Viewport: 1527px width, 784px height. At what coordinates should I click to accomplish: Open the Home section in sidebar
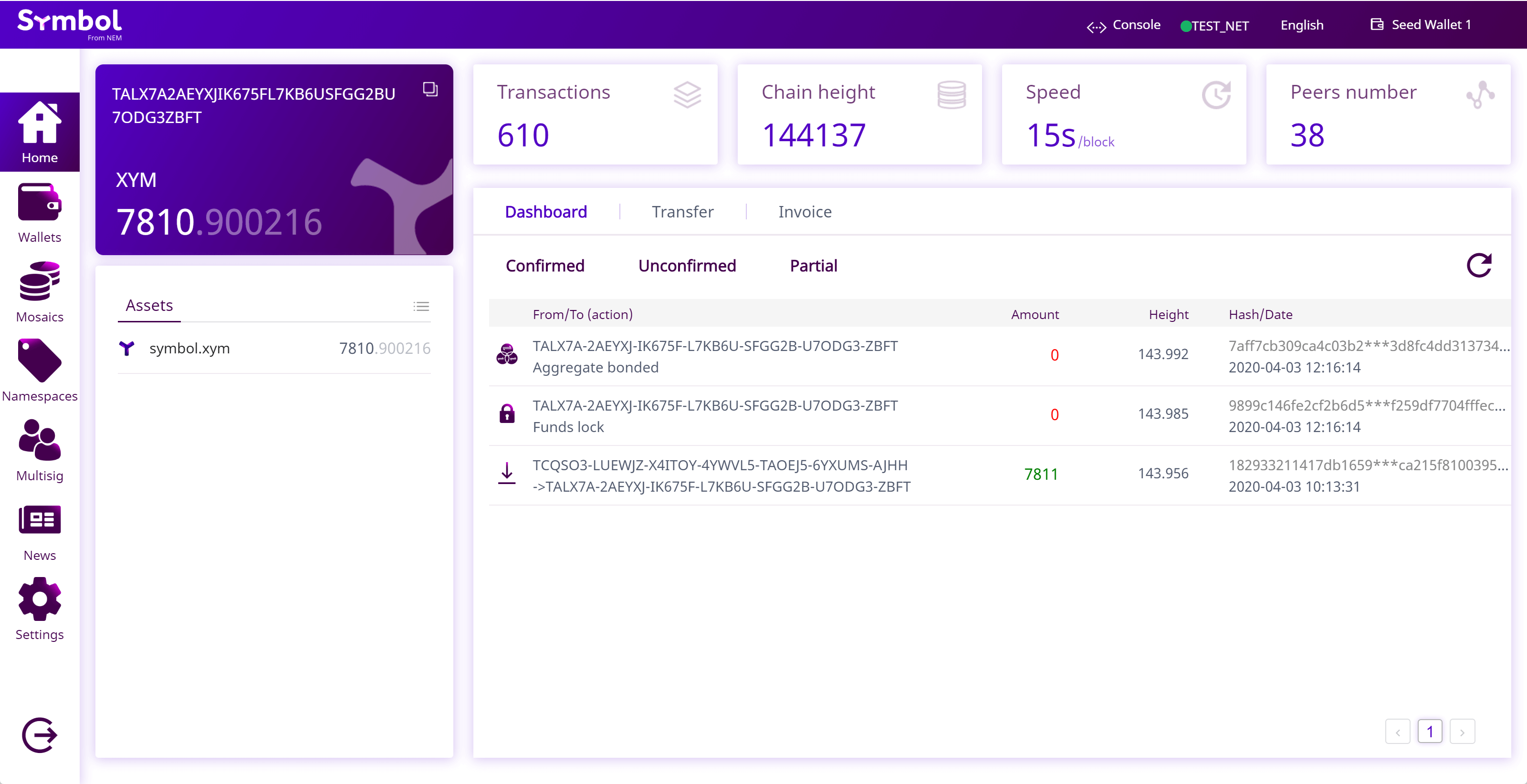40,132
